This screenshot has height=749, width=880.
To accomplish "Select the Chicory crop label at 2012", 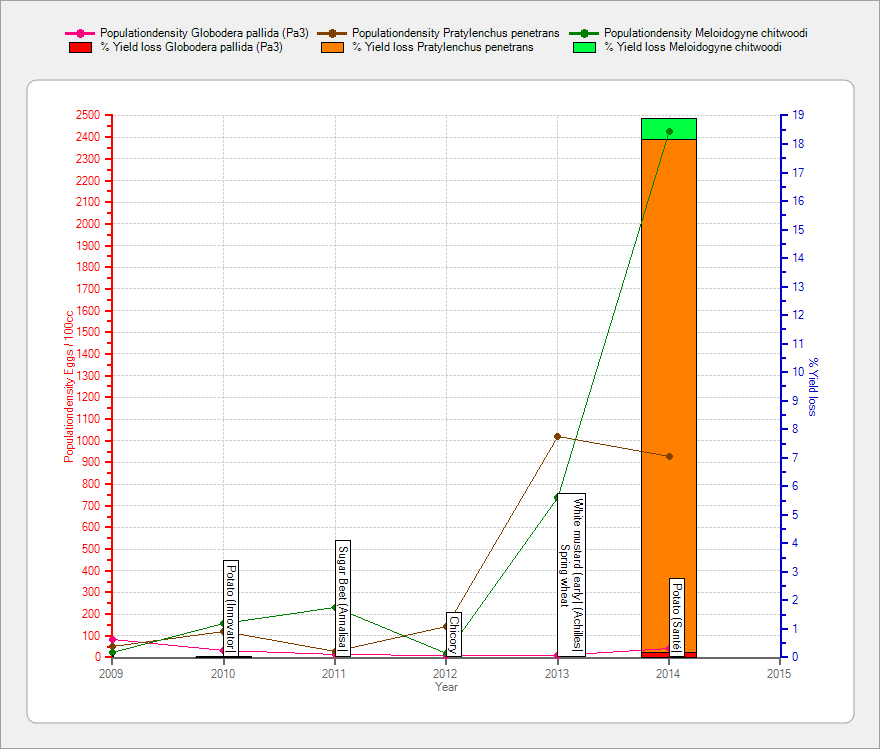I will [454, 634].
